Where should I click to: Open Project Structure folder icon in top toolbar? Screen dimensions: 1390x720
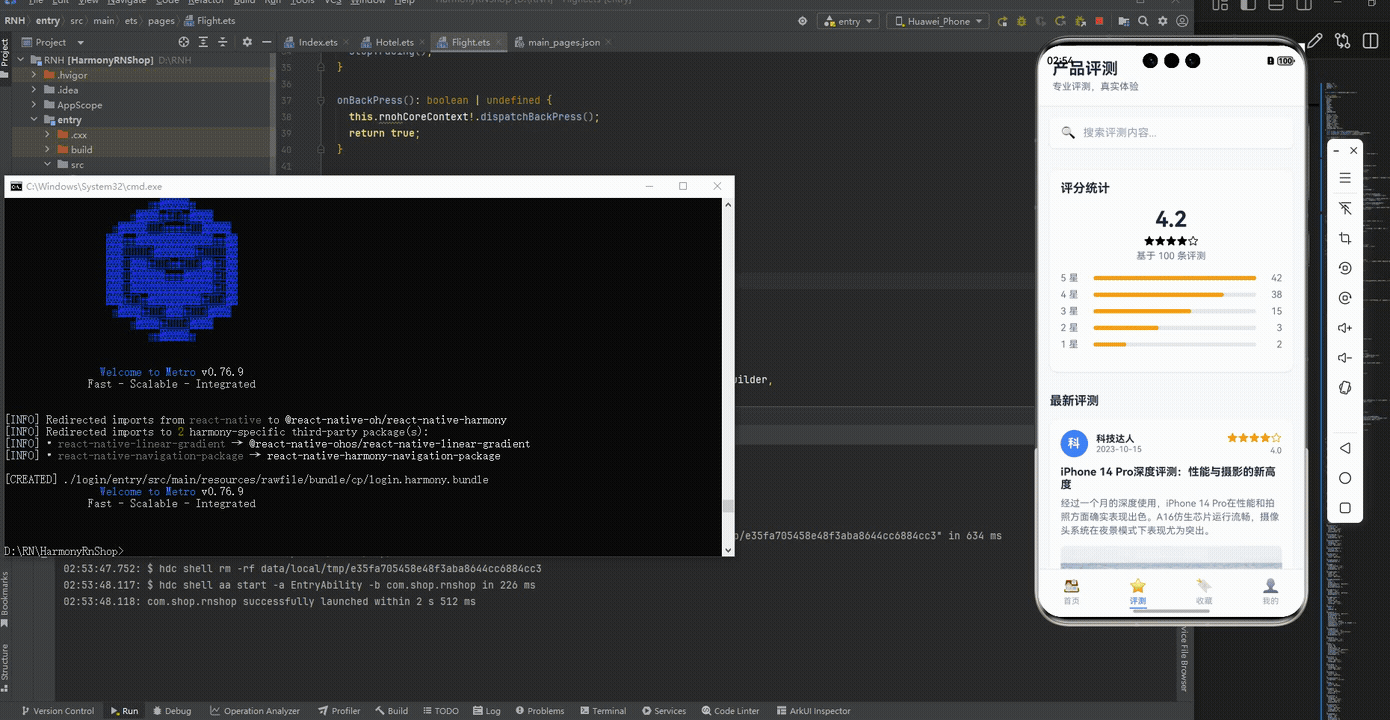coord(1124,21)
